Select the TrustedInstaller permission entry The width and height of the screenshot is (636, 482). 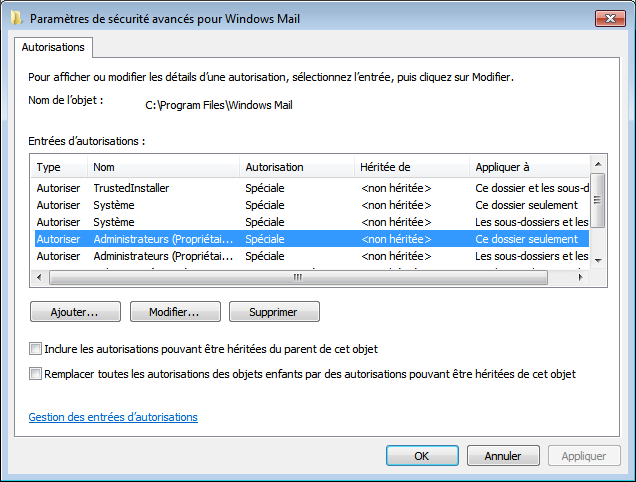[x=312, y=188]
